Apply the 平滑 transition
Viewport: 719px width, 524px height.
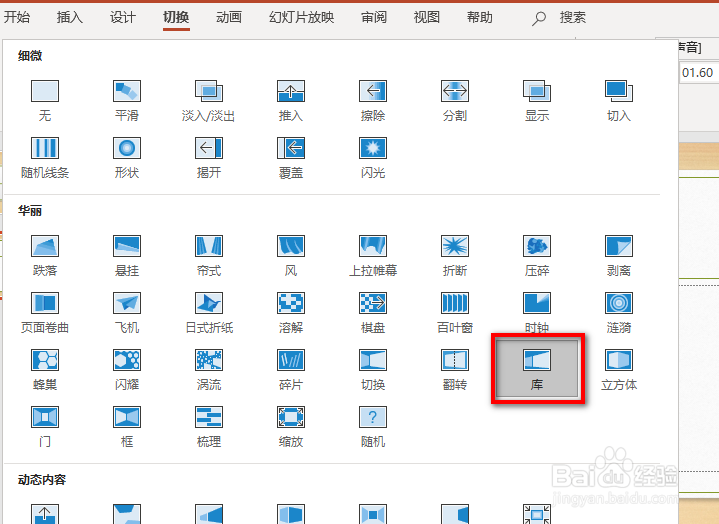click(127, 101)
